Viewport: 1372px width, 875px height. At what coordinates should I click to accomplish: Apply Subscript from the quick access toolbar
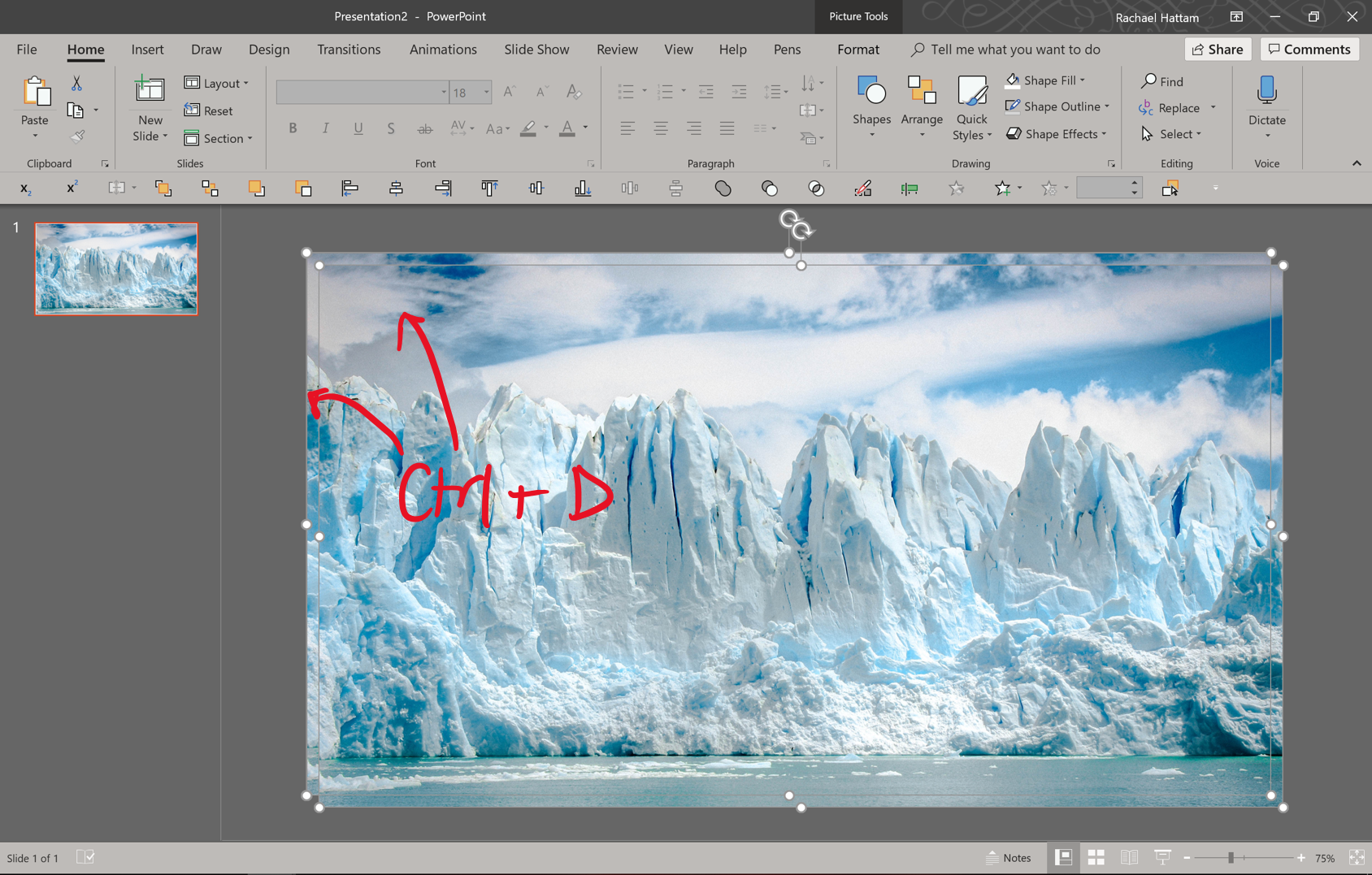click(25, 188)
